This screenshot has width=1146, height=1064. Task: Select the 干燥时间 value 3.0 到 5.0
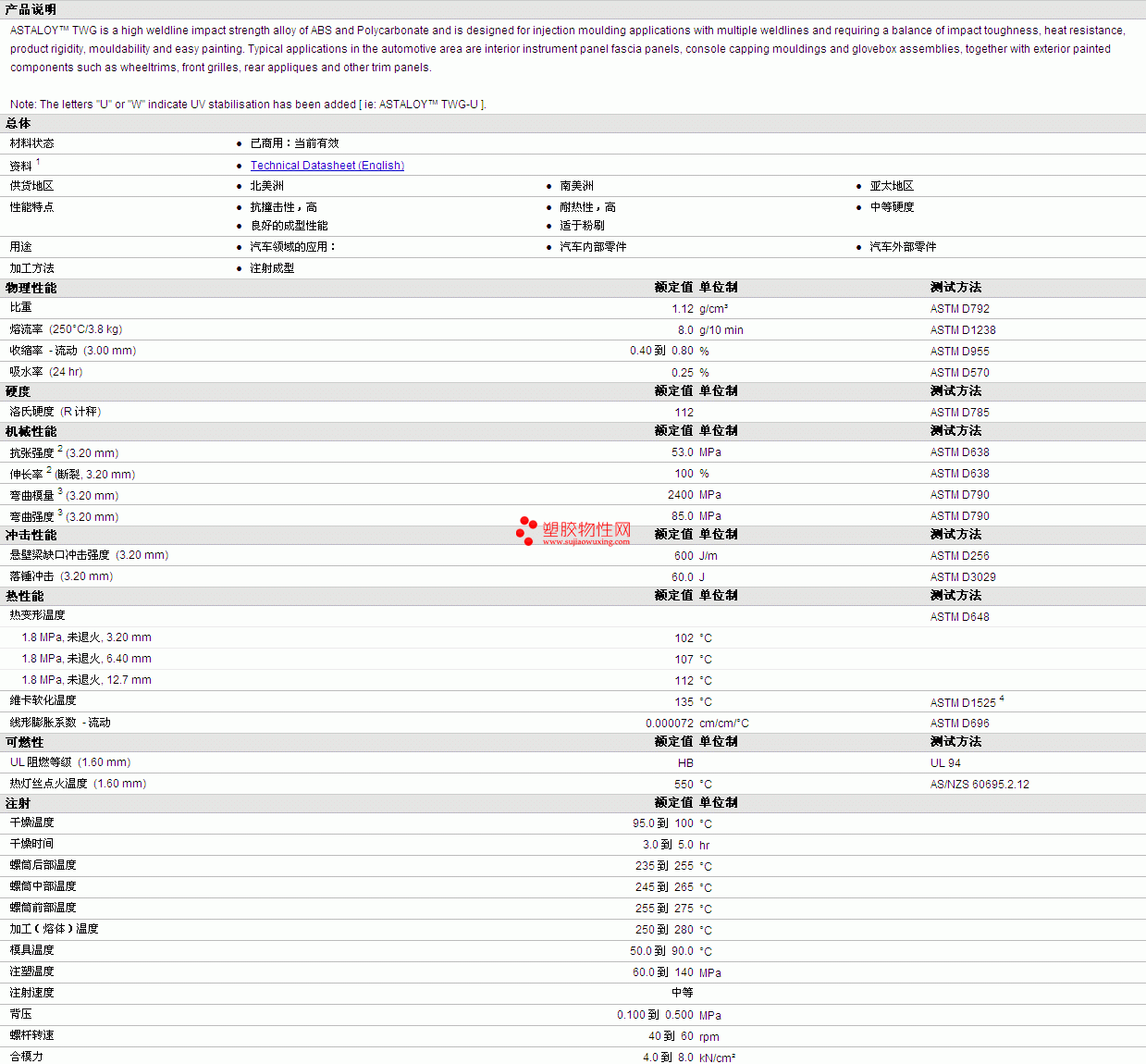click(x=668, y=845)
